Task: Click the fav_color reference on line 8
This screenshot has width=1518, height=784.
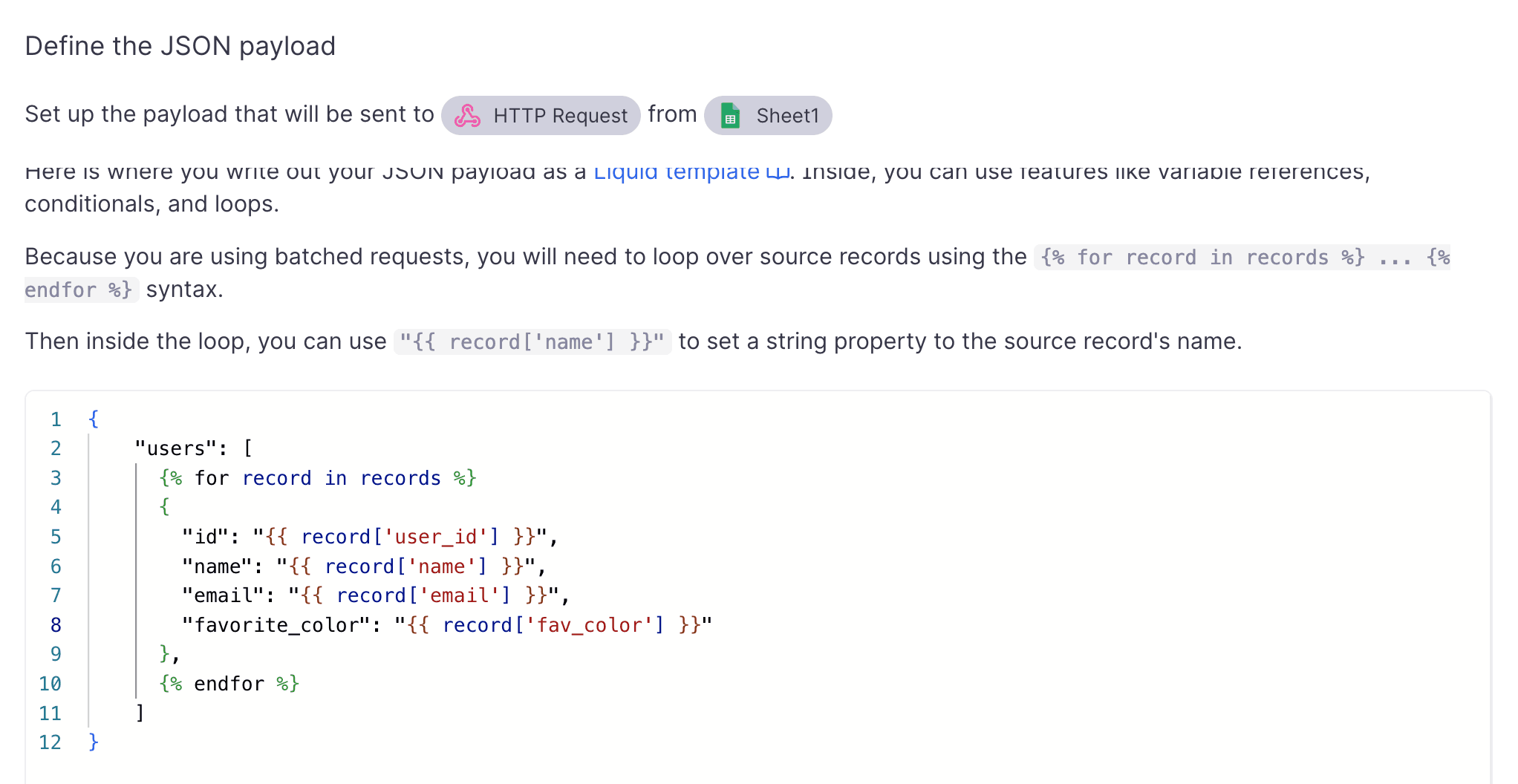Action: click(x=591, y=624)
